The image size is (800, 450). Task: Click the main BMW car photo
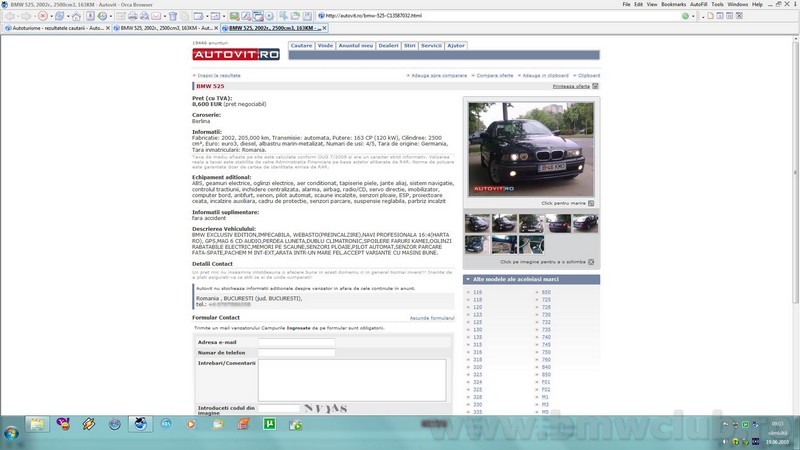pyautogui.click(x=531, y=149)
